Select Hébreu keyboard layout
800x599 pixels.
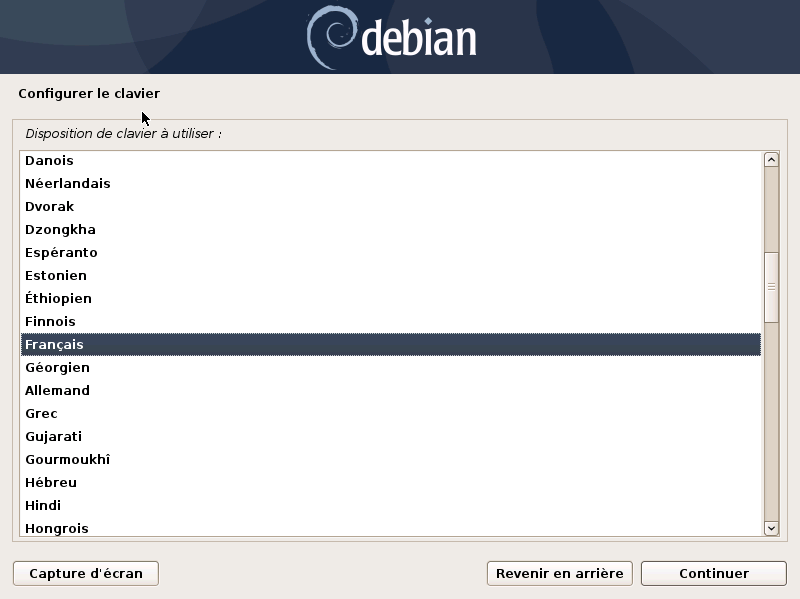[x=391, y=482]
